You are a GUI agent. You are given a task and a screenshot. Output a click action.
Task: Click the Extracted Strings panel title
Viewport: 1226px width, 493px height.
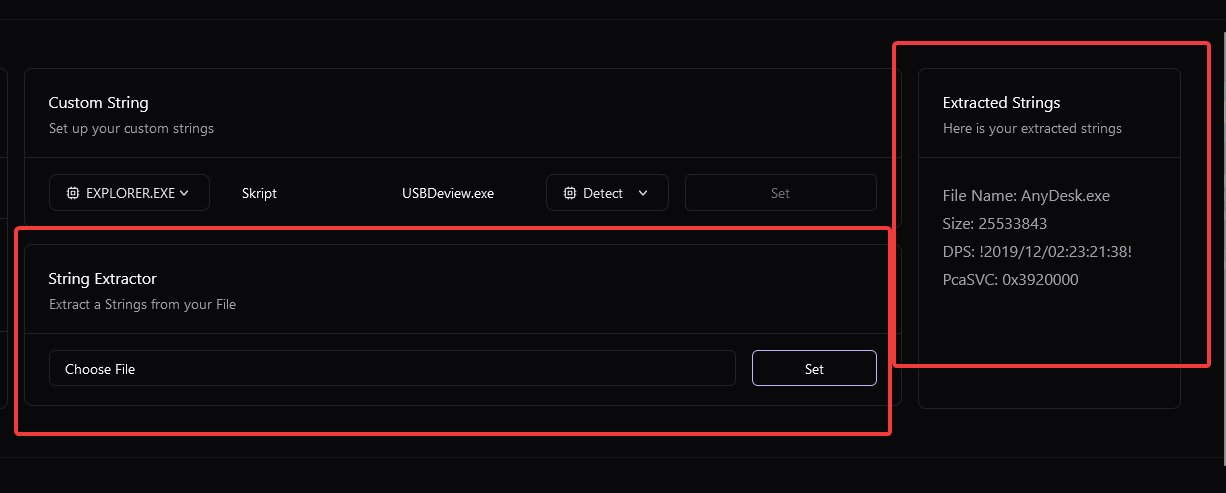(1001, 102)
